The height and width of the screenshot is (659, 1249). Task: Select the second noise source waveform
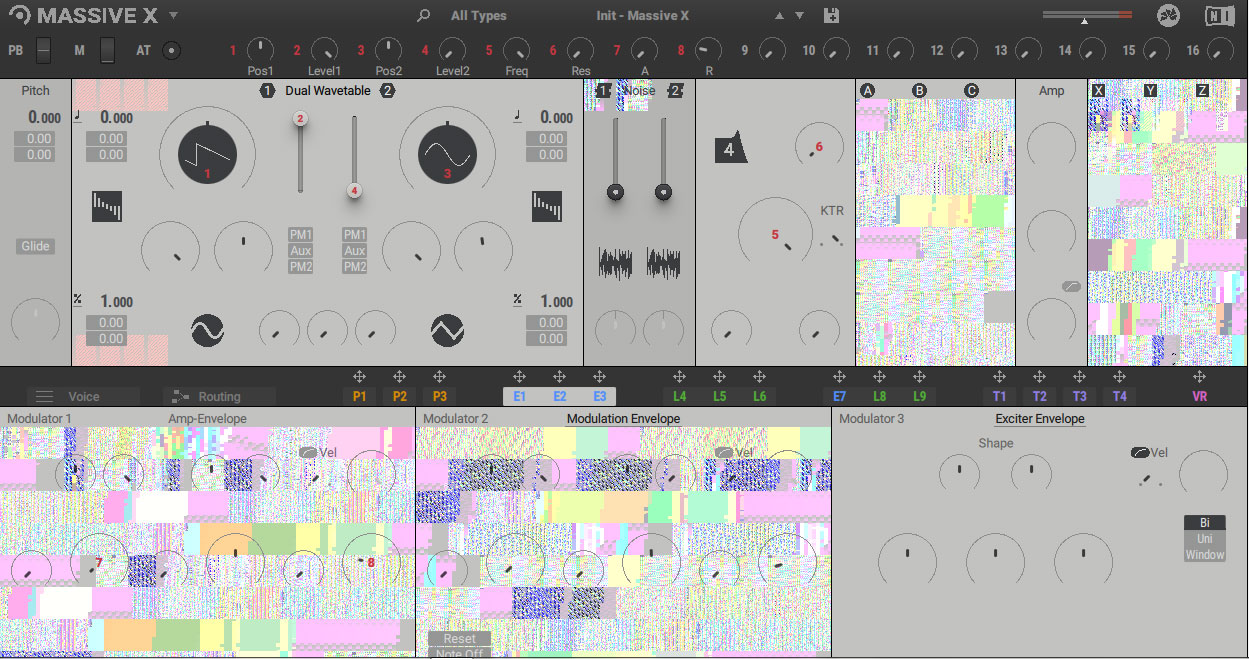click(663, 263)
